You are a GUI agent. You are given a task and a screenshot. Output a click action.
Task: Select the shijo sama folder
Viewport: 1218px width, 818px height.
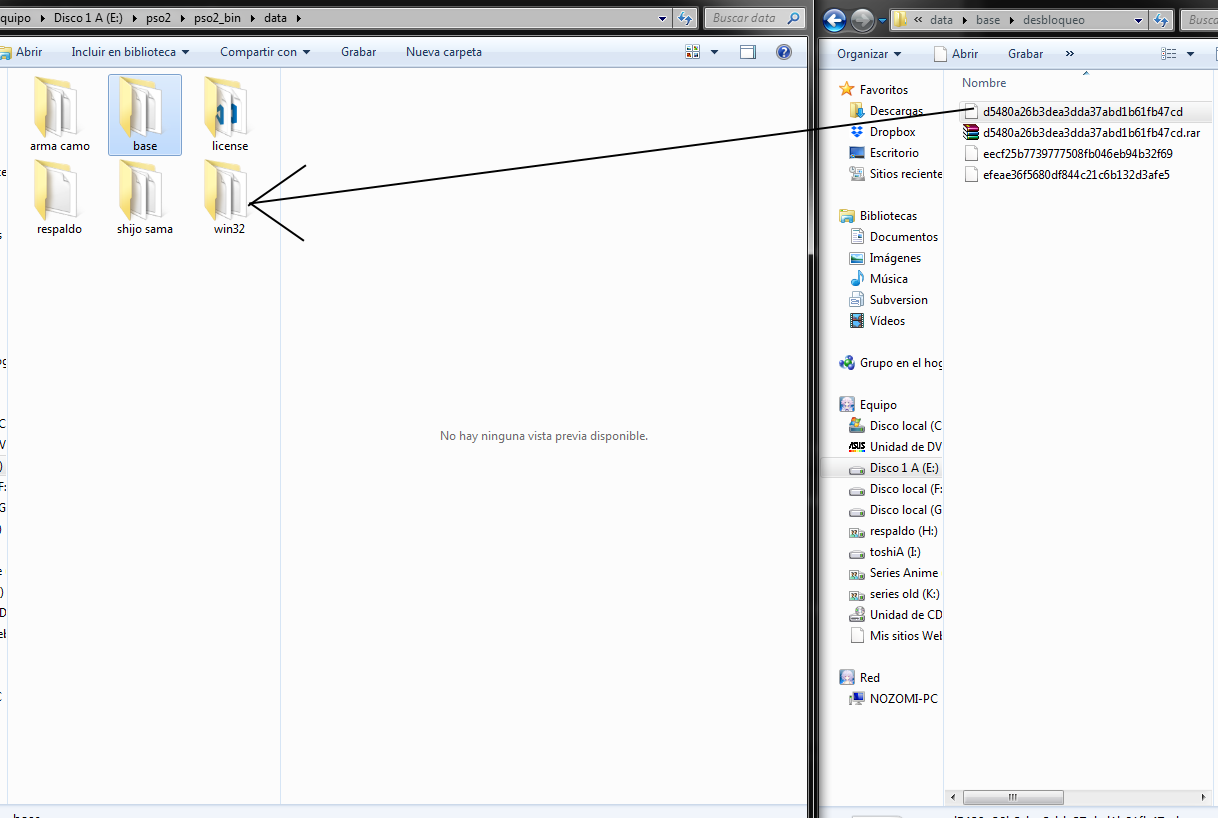144,195
